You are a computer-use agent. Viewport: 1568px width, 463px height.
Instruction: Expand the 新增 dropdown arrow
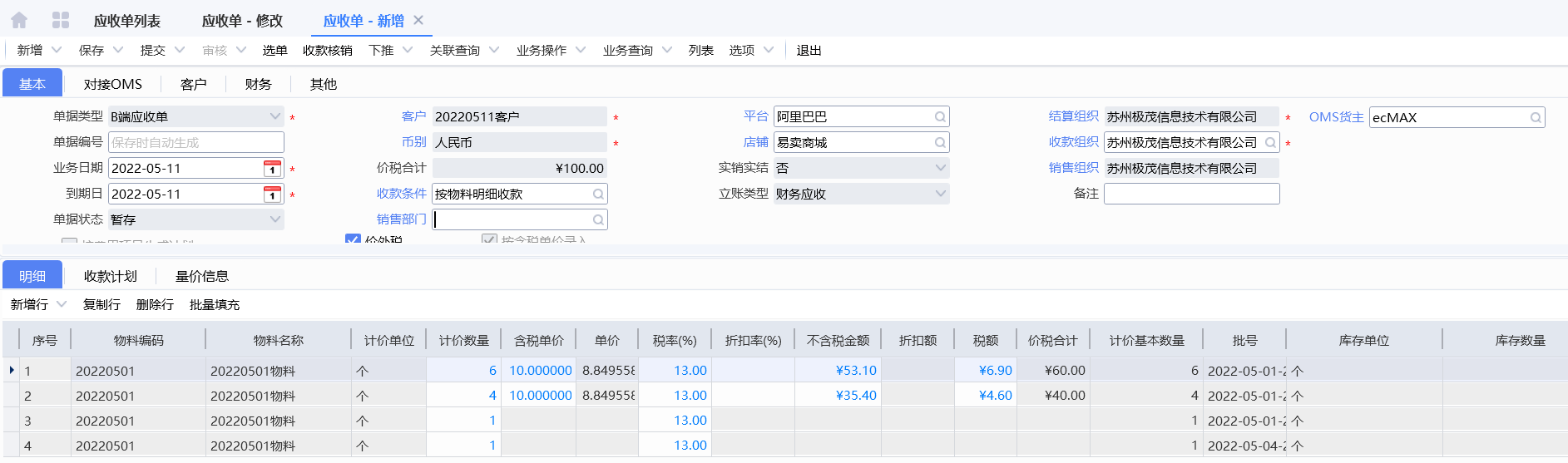[x=57, y=50]
